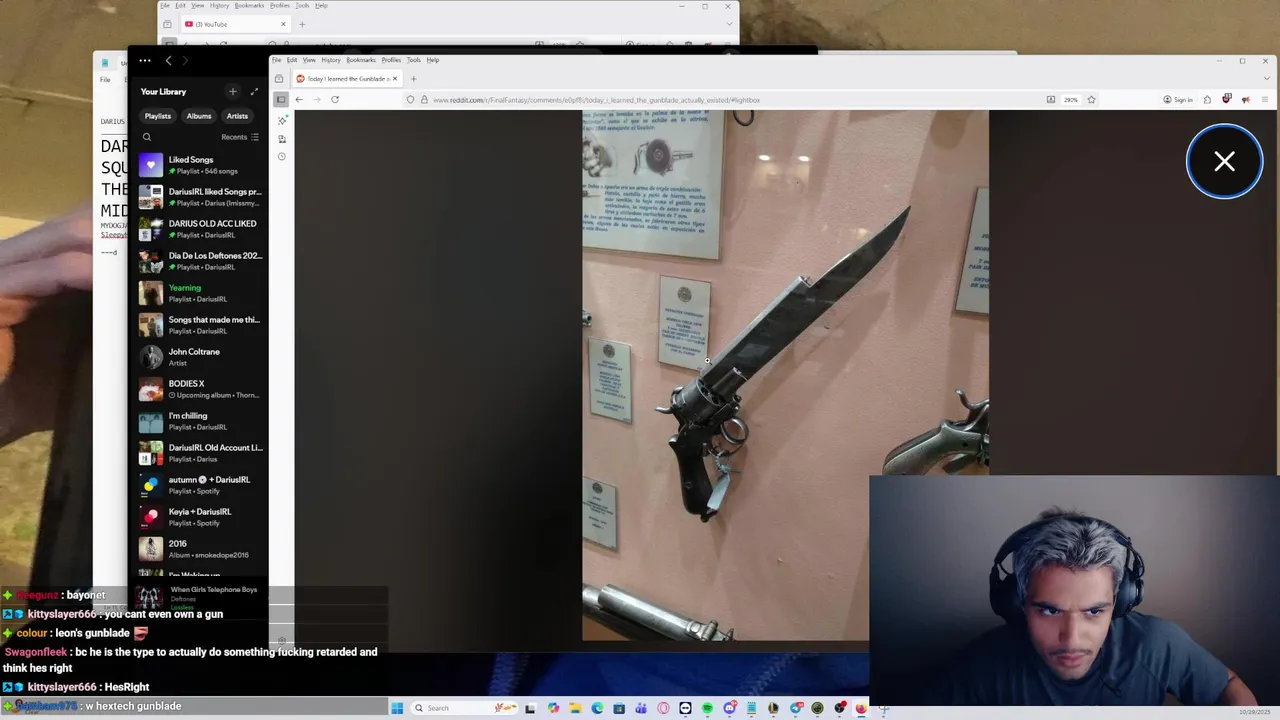
Task: Open Microsoft Store from the taskbar
Action: (x=619, y=708)
